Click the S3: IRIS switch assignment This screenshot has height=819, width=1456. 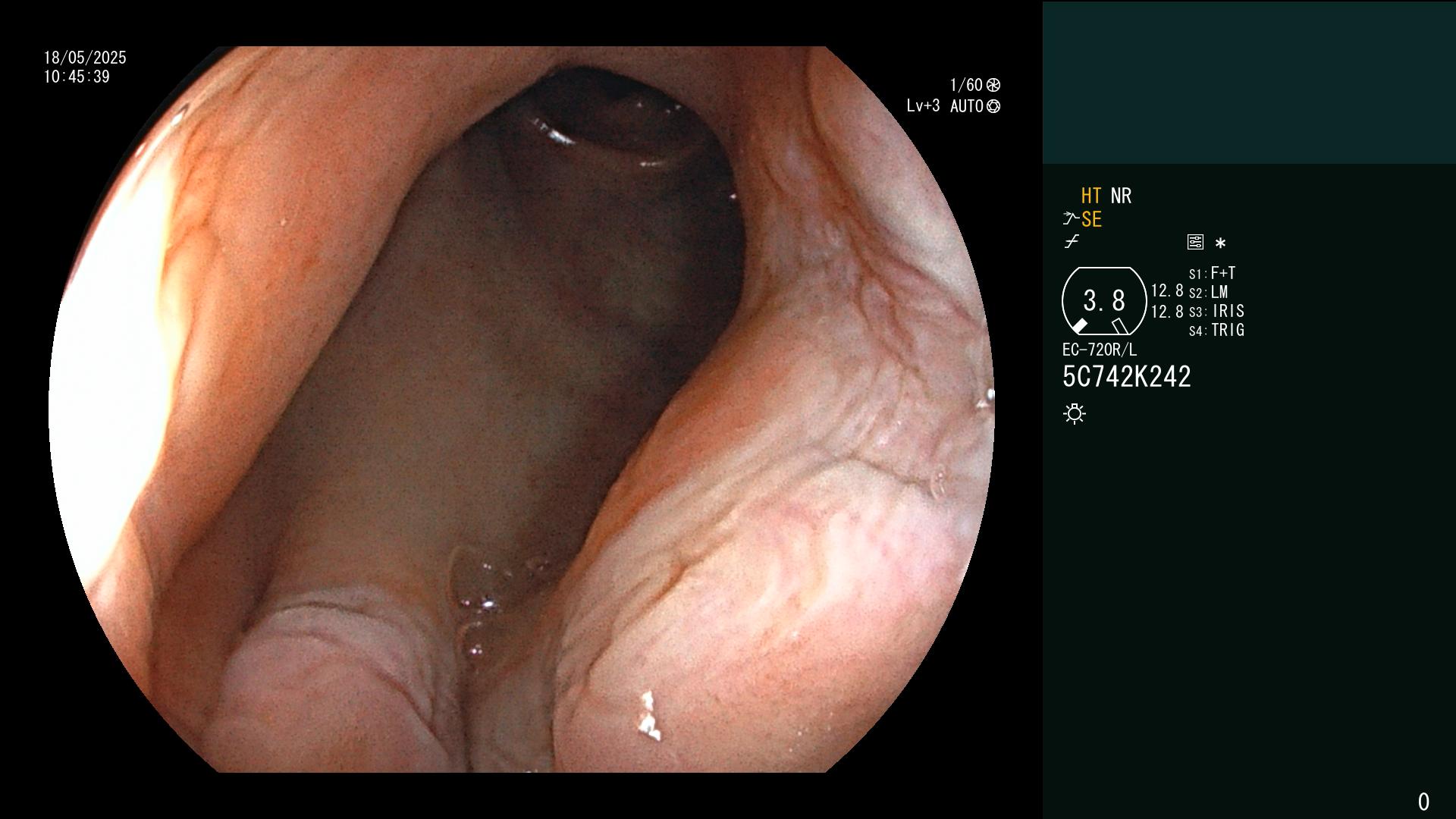(x=1217, y=312)
